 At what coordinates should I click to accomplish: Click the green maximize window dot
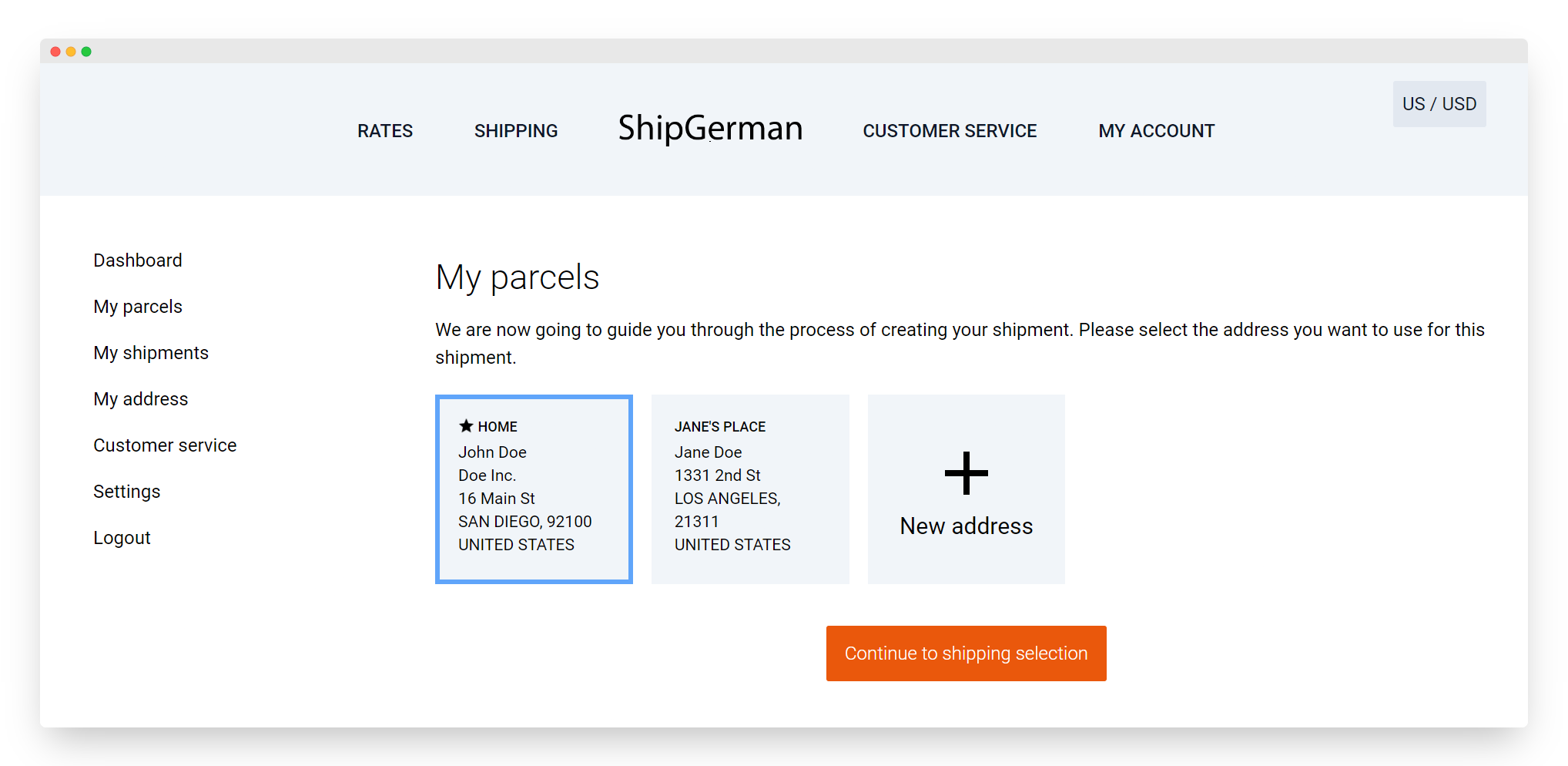coord(86,52)
